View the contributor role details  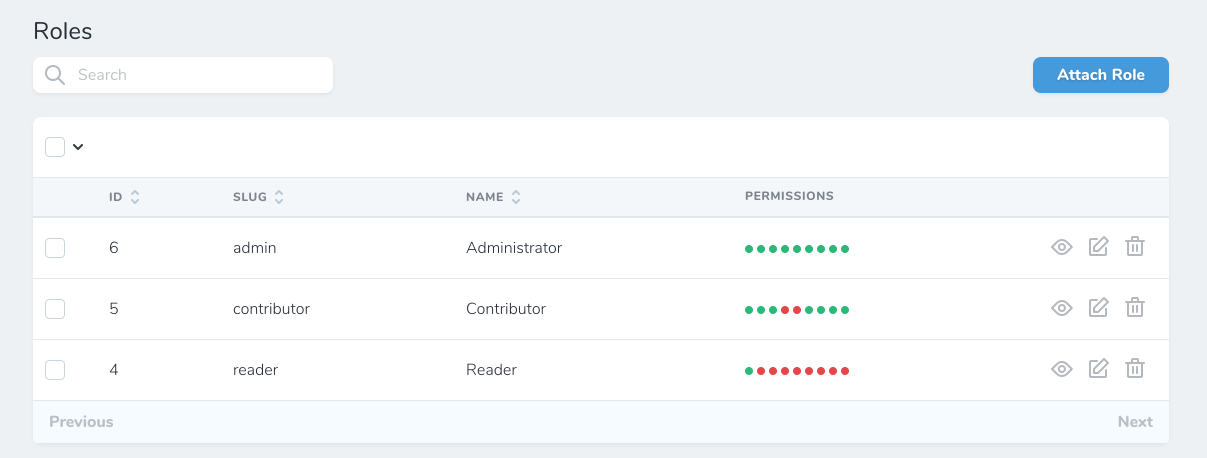click(1061, 308)
